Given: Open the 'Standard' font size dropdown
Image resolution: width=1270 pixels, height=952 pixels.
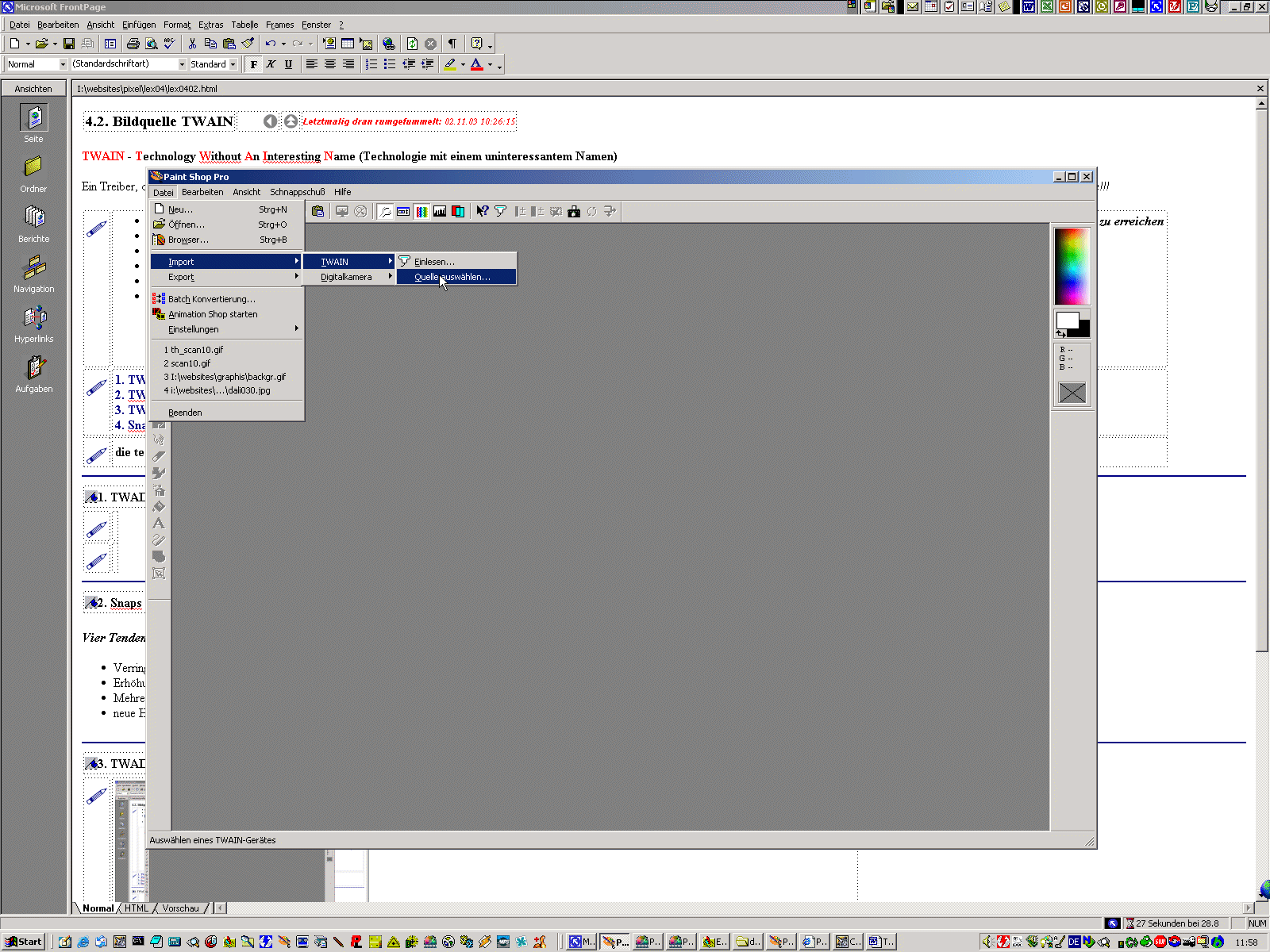Looking at the screenshot, I should pyautogui.click(x=233, y=64).
